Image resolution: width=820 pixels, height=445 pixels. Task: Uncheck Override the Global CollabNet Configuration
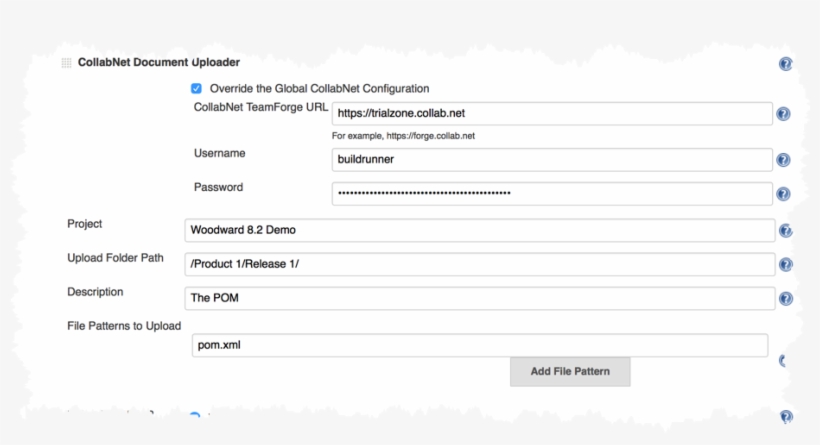point(196,88)
